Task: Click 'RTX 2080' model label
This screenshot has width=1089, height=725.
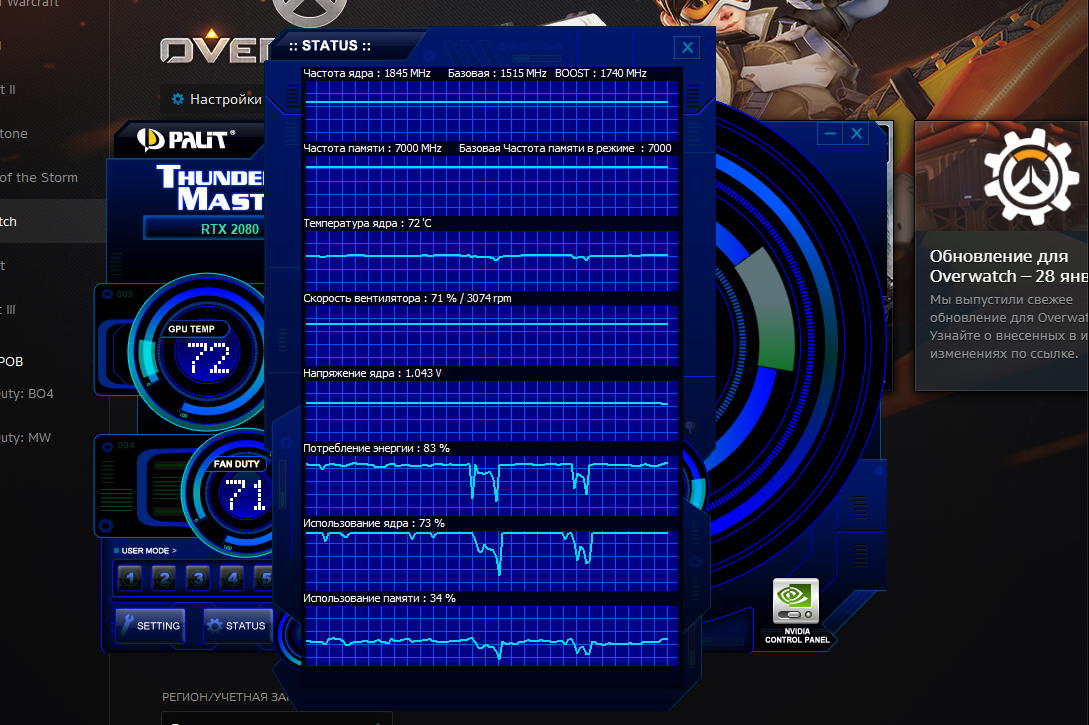Action: [229, 229]
